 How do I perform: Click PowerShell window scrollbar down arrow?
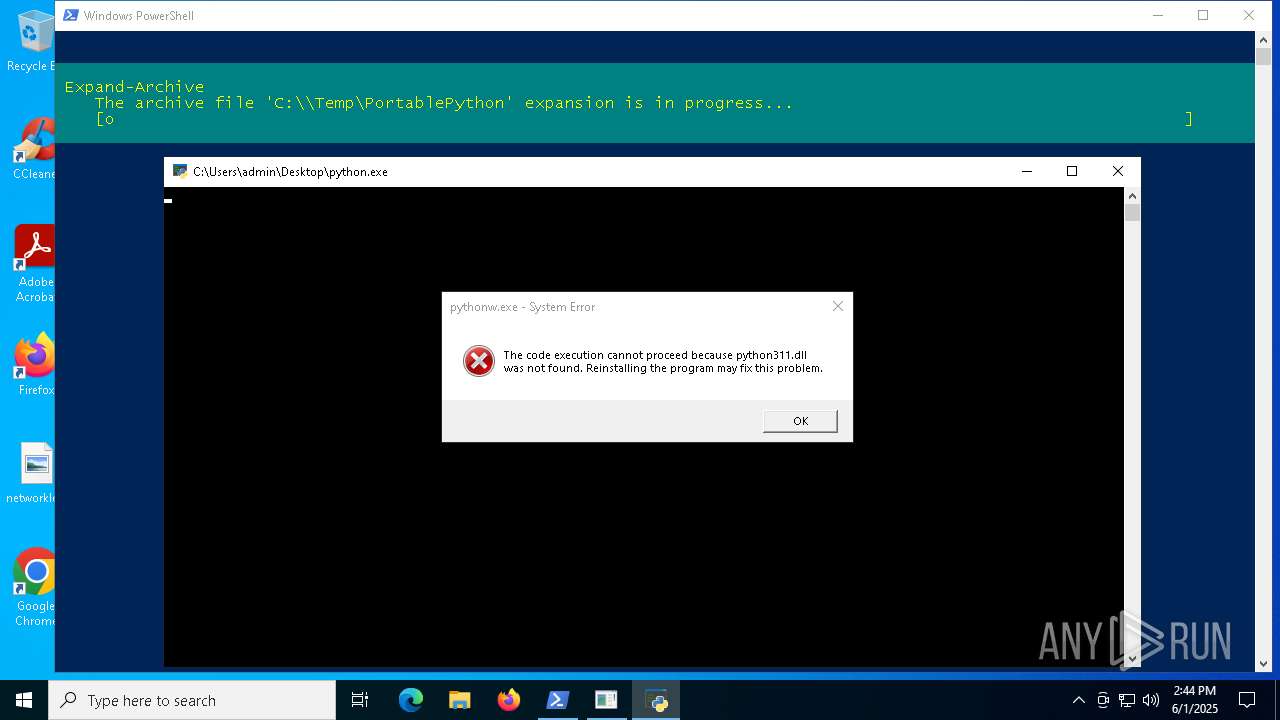point(1263,663)
